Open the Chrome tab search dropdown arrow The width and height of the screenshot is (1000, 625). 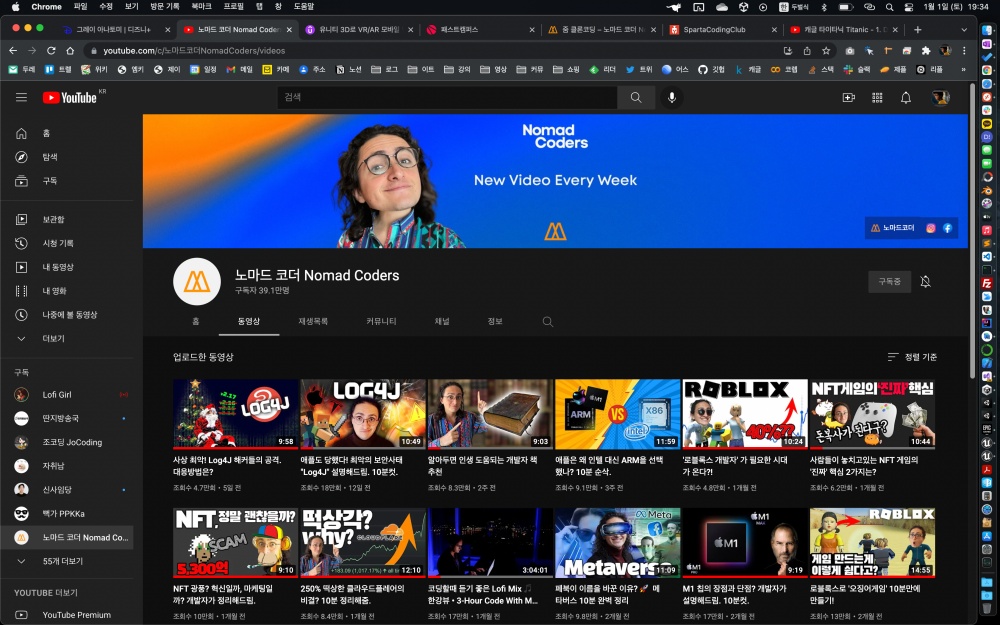click(964, 29)
